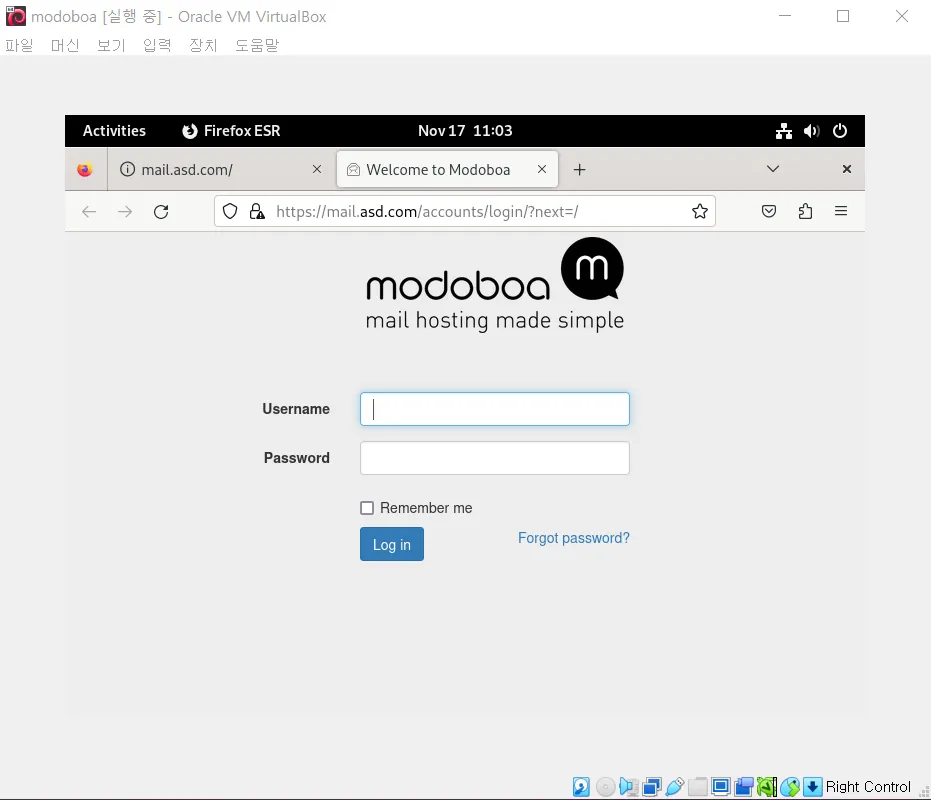Screen dimensions: 931x800
Task: Toggle the Remember me checkbox
Action: coord(367,508)
